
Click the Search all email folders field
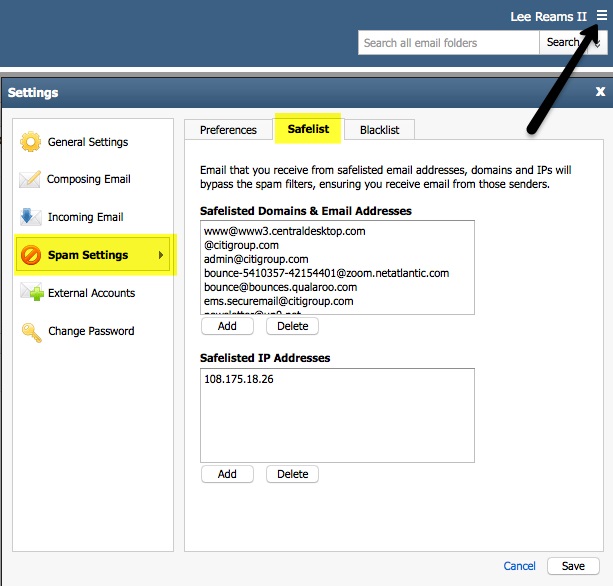tap(448, 43)
